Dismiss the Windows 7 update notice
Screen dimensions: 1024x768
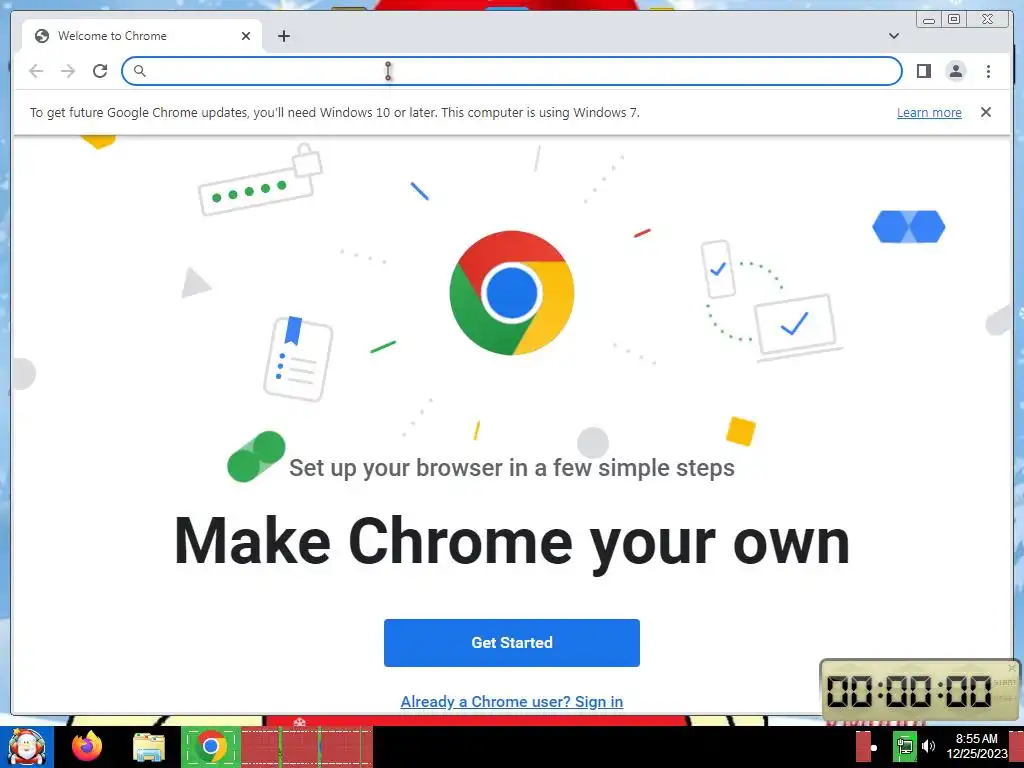(985, 112)
